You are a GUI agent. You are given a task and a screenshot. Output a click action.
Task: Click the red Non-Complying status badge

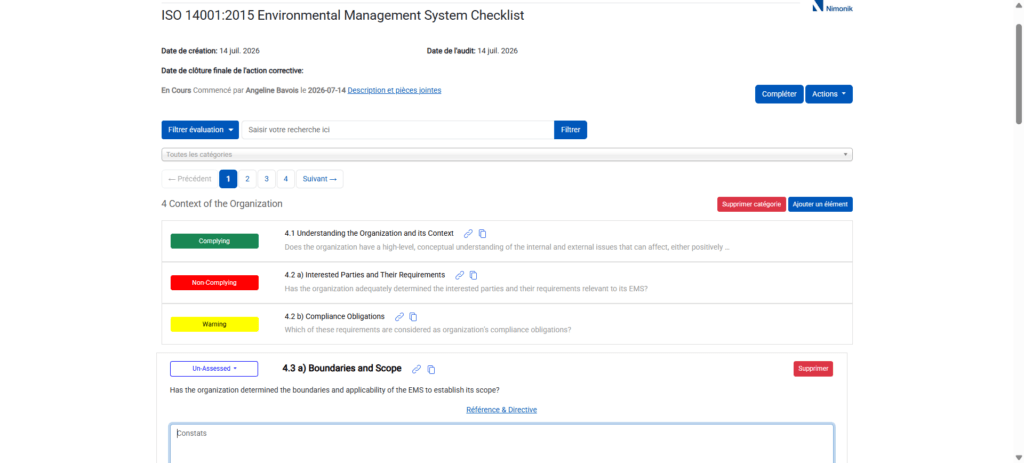pyautogui.click(x=214, y=283)
